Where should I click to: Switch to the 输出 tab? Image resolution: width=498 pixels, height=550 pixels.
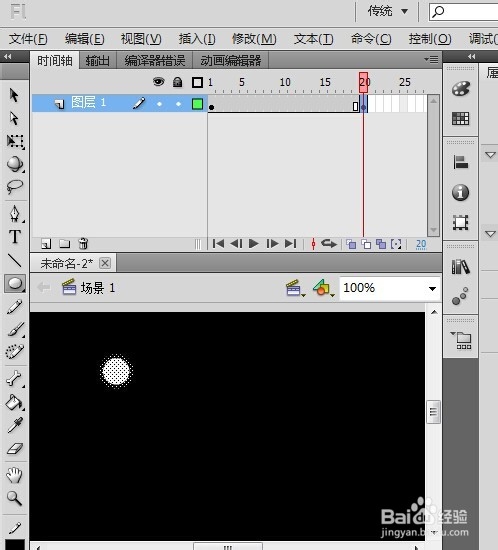pyautogui.click(x=97, y=61)
